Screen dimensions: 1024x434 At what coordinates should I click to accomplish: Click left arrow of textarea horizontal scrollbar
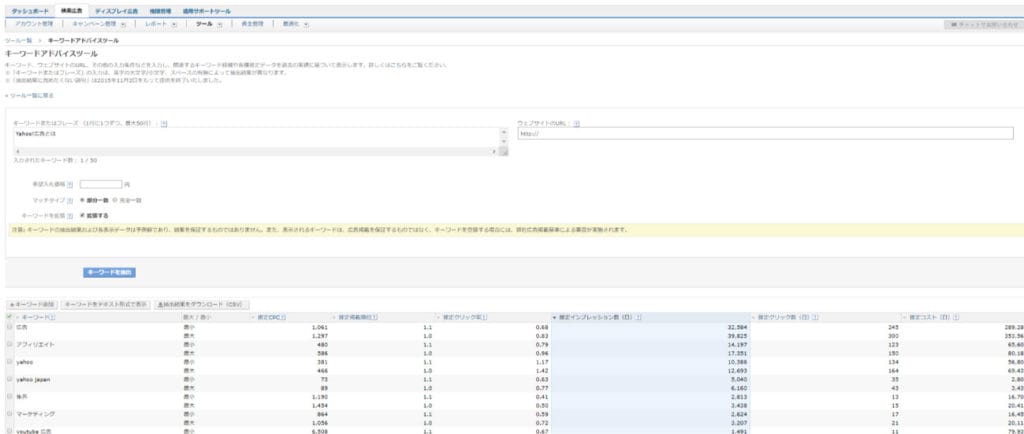point(17,151)
